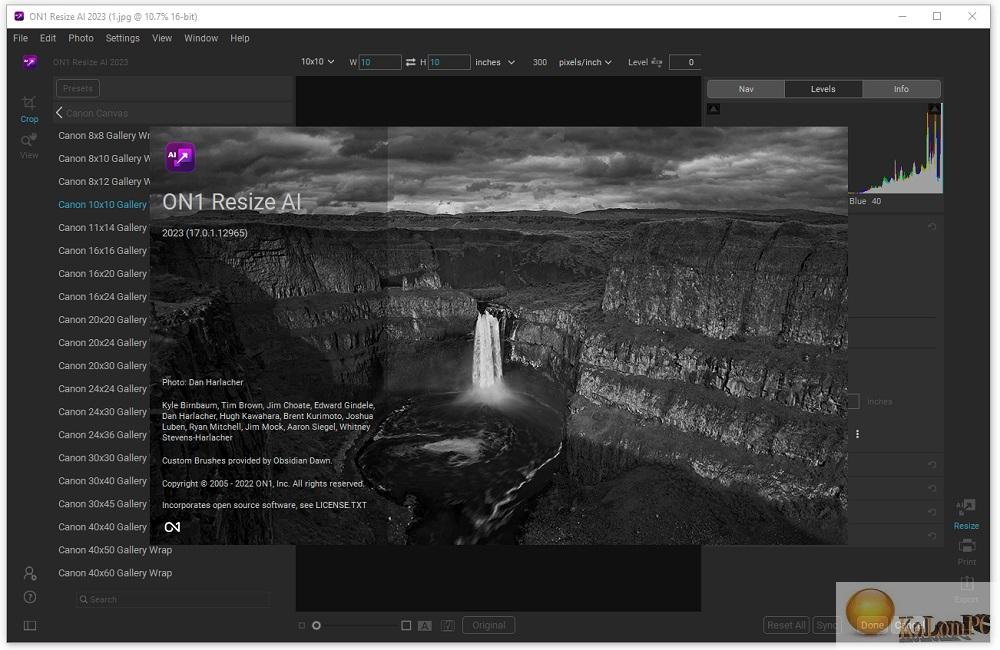Open the Print module icon
Screen dimensions: 1000x650
(966, 552)
